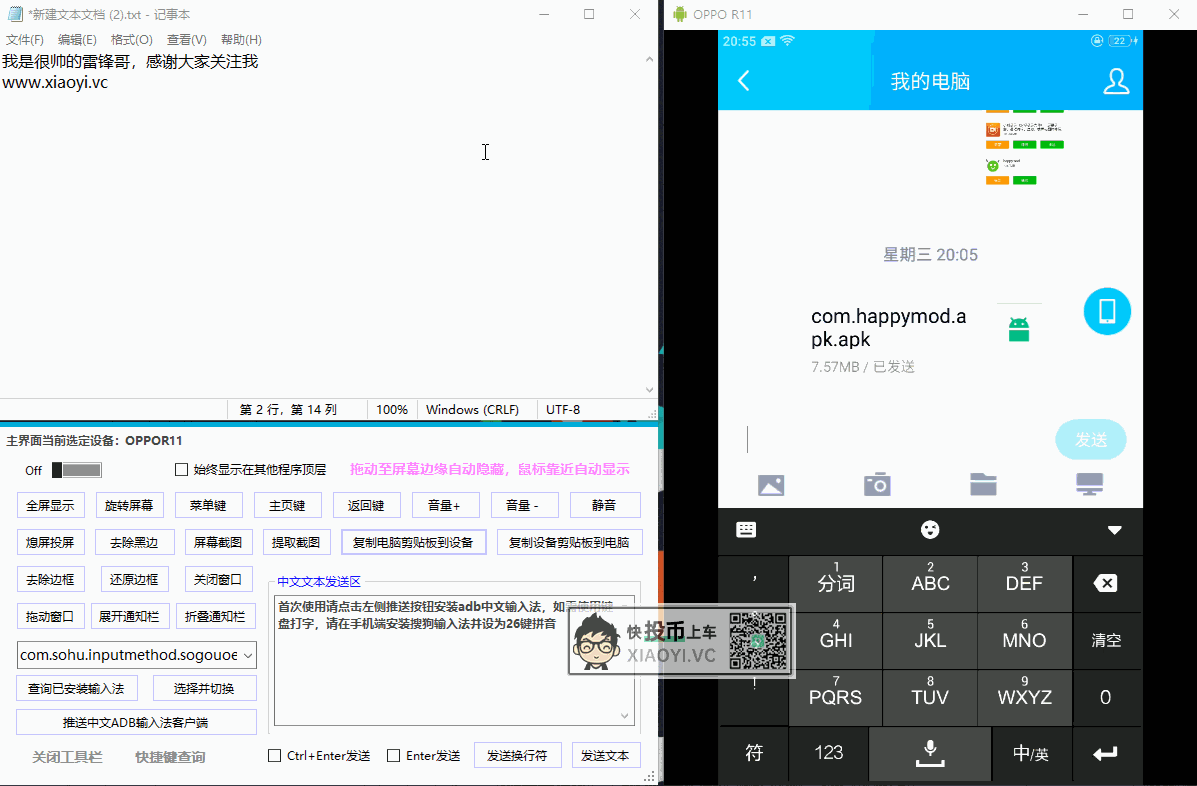Tap the camera icon below message box
The height and width of the screenshot is (786, 1197).
877,485
